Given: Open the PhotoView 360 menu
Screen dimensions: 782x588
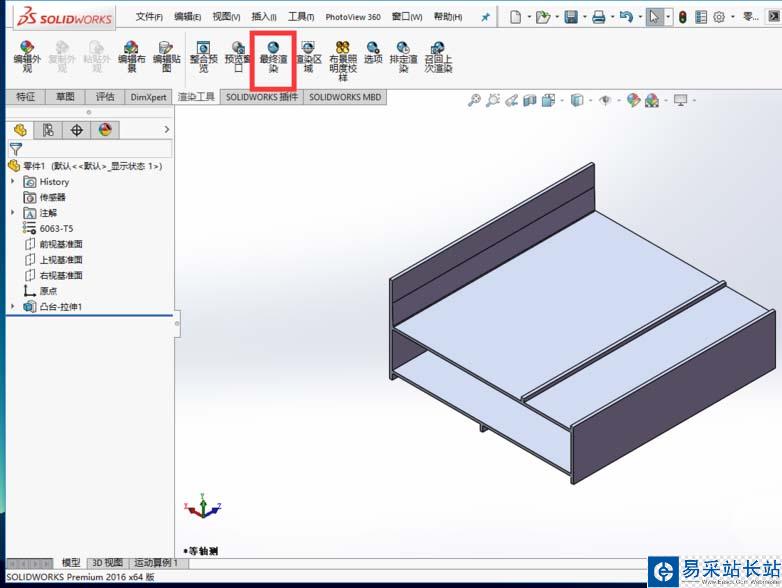Looking at the screenshot, I should click(x=353, y=17).
